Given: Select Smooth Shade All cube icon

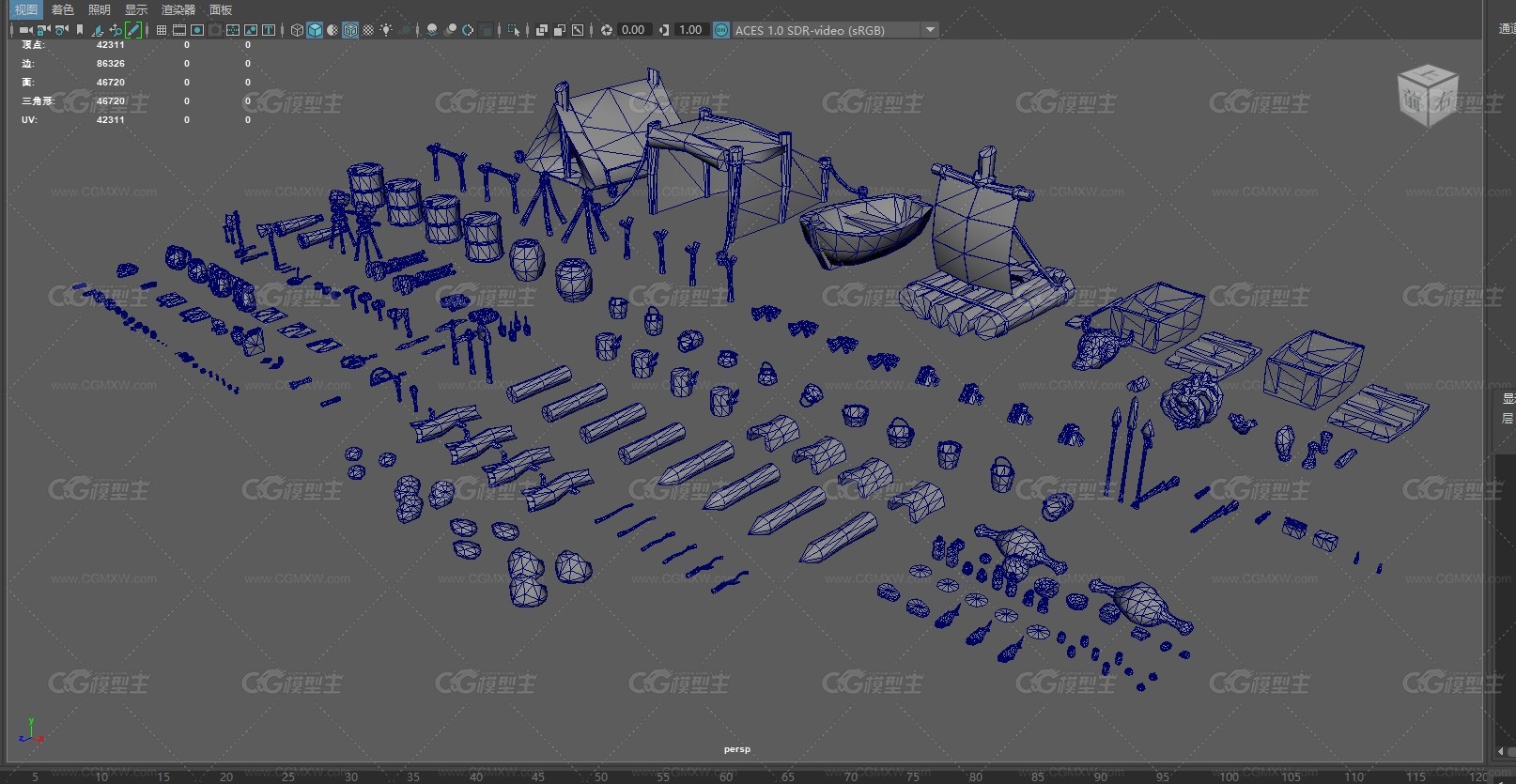Looking at the screenshot, I should [315, 30].
